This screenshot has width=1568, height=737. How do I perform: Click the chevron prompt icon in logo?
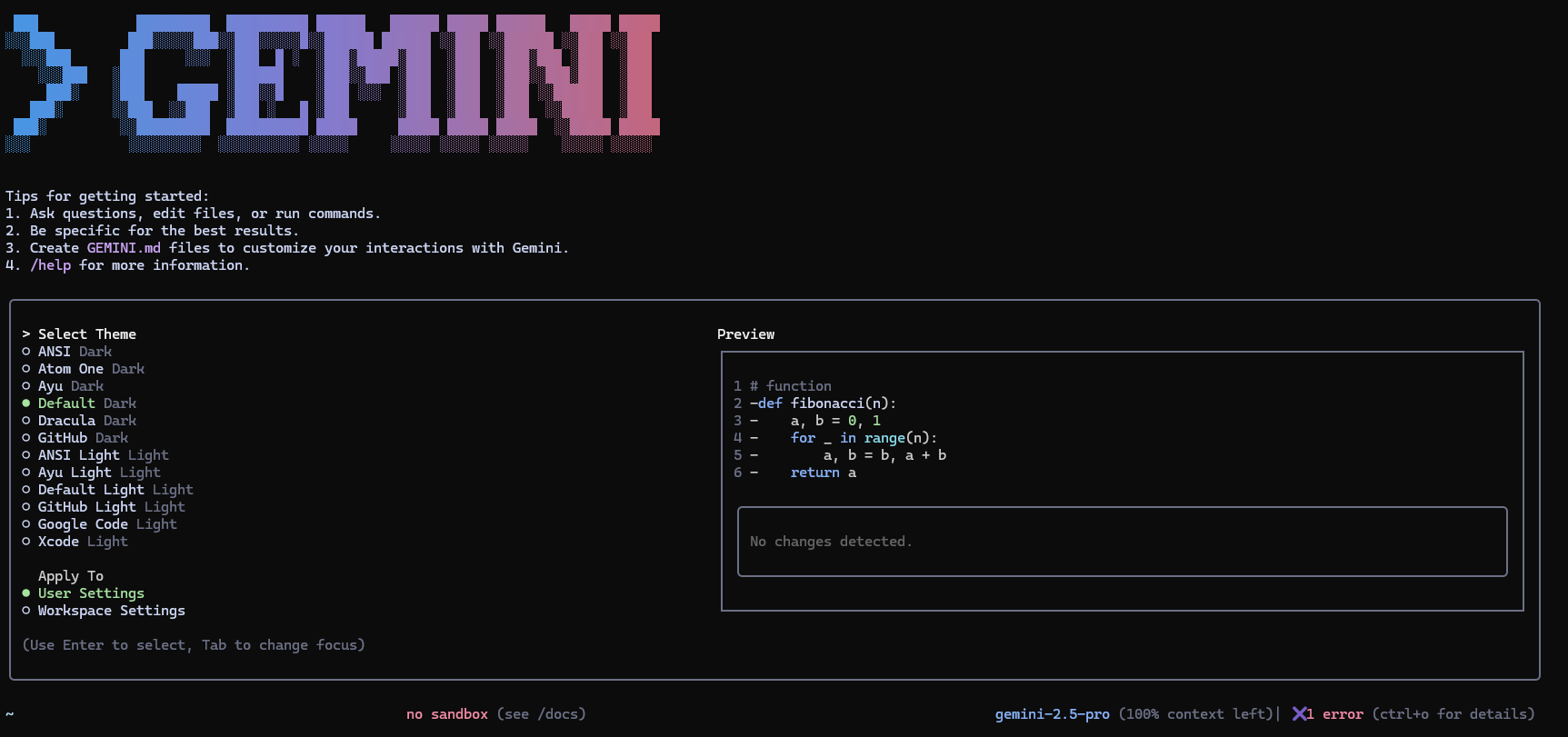(x=45, y=82)
